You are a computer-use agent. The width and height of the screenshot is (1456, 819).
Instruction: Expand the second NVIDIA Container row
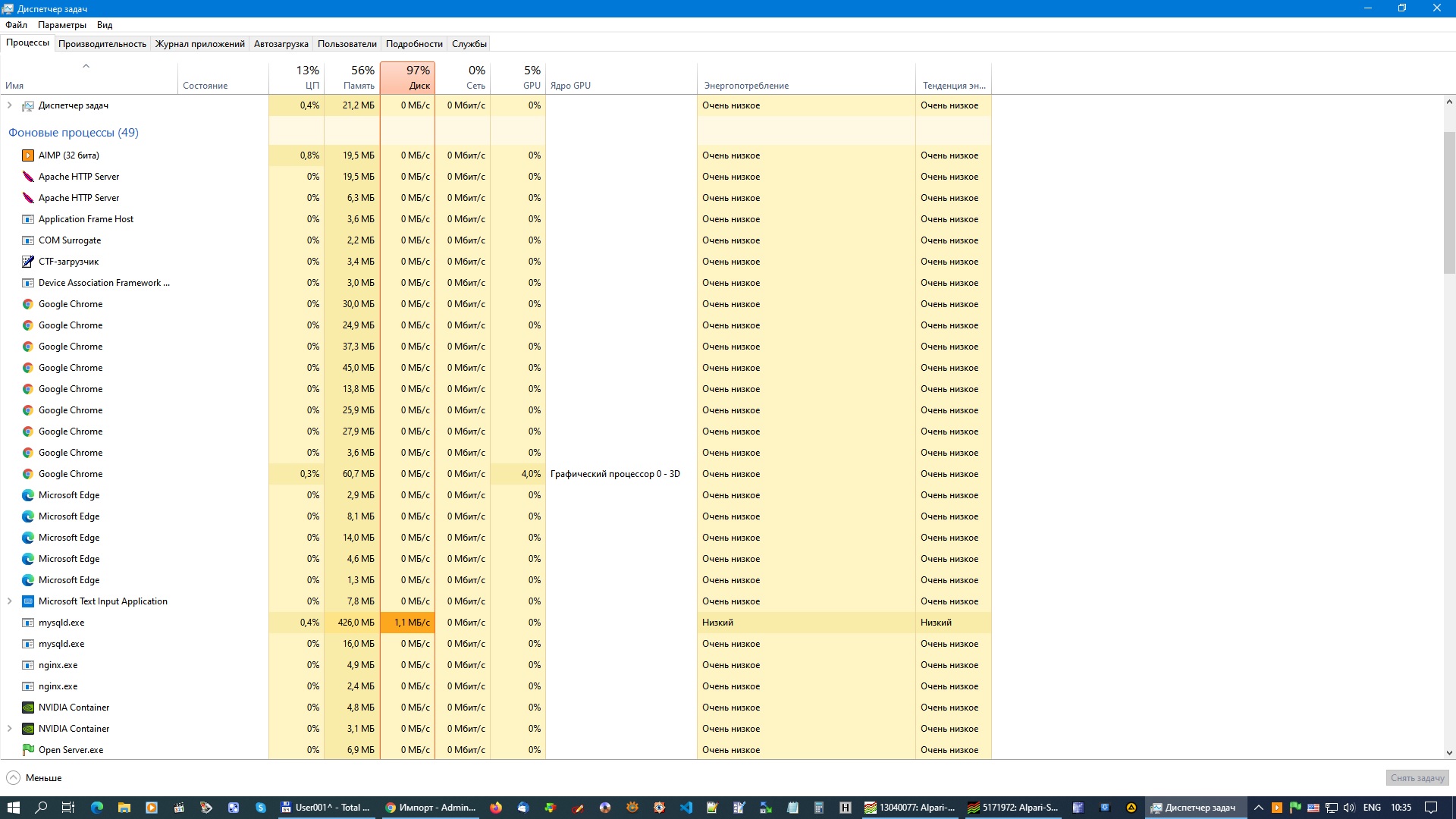(x=9, y=729)
